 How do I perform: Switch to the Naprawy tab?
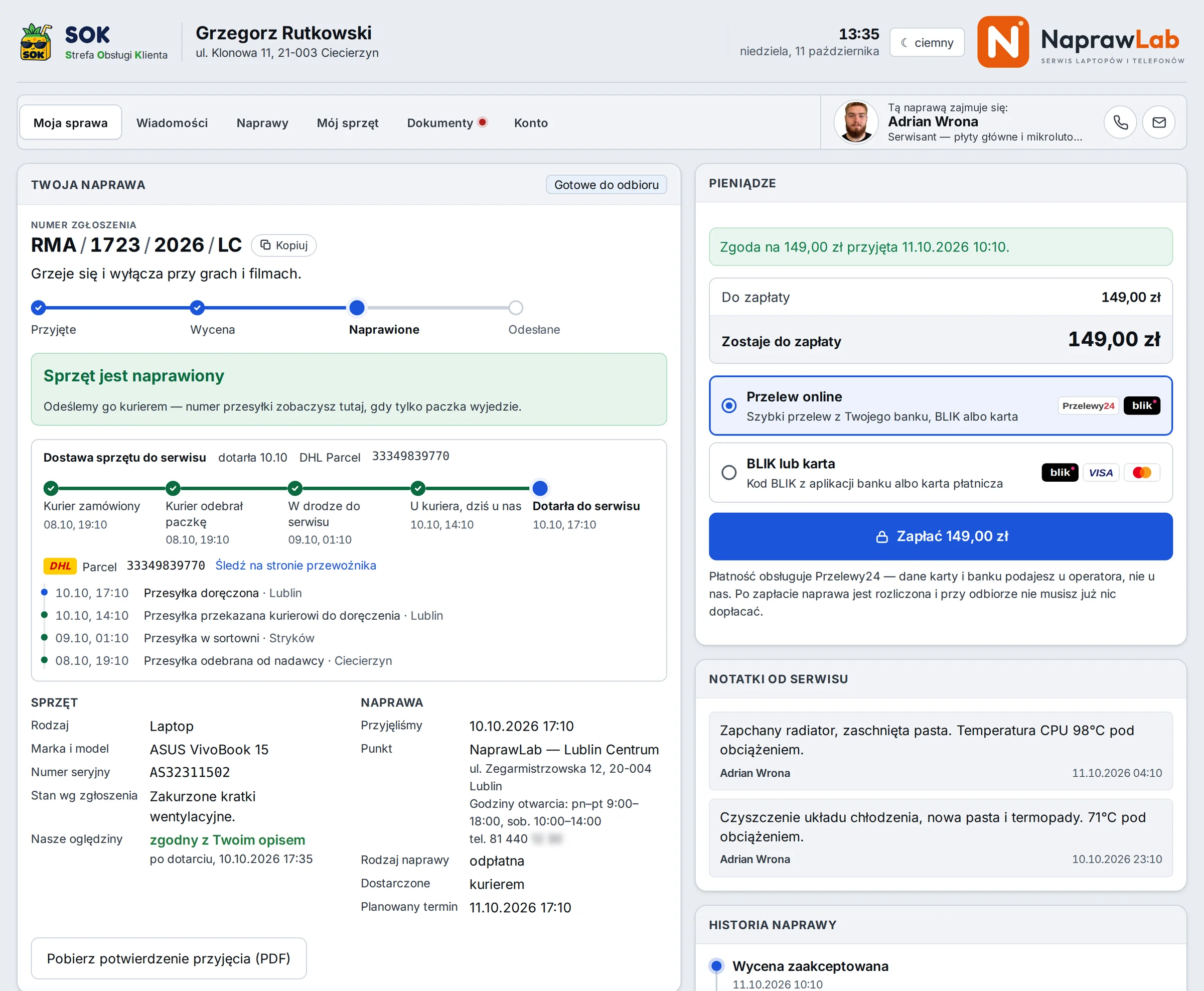pos(262,123)
